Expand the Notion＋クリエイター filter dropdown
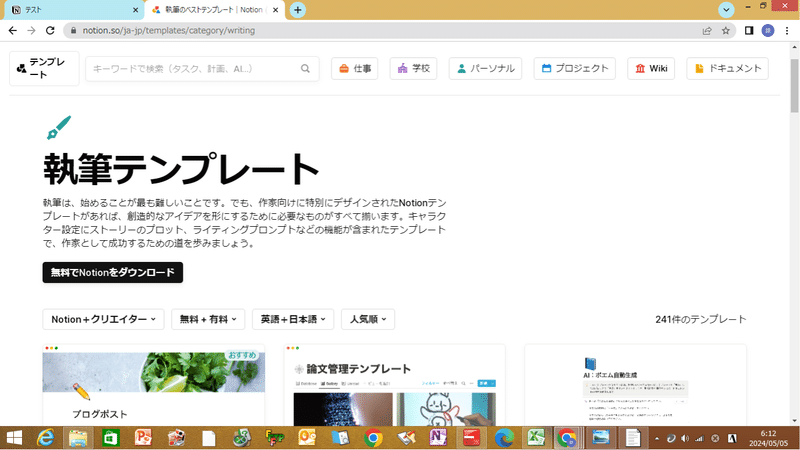Image resolution: width=800 pixels, height=450 pixels. coord(103,319)
